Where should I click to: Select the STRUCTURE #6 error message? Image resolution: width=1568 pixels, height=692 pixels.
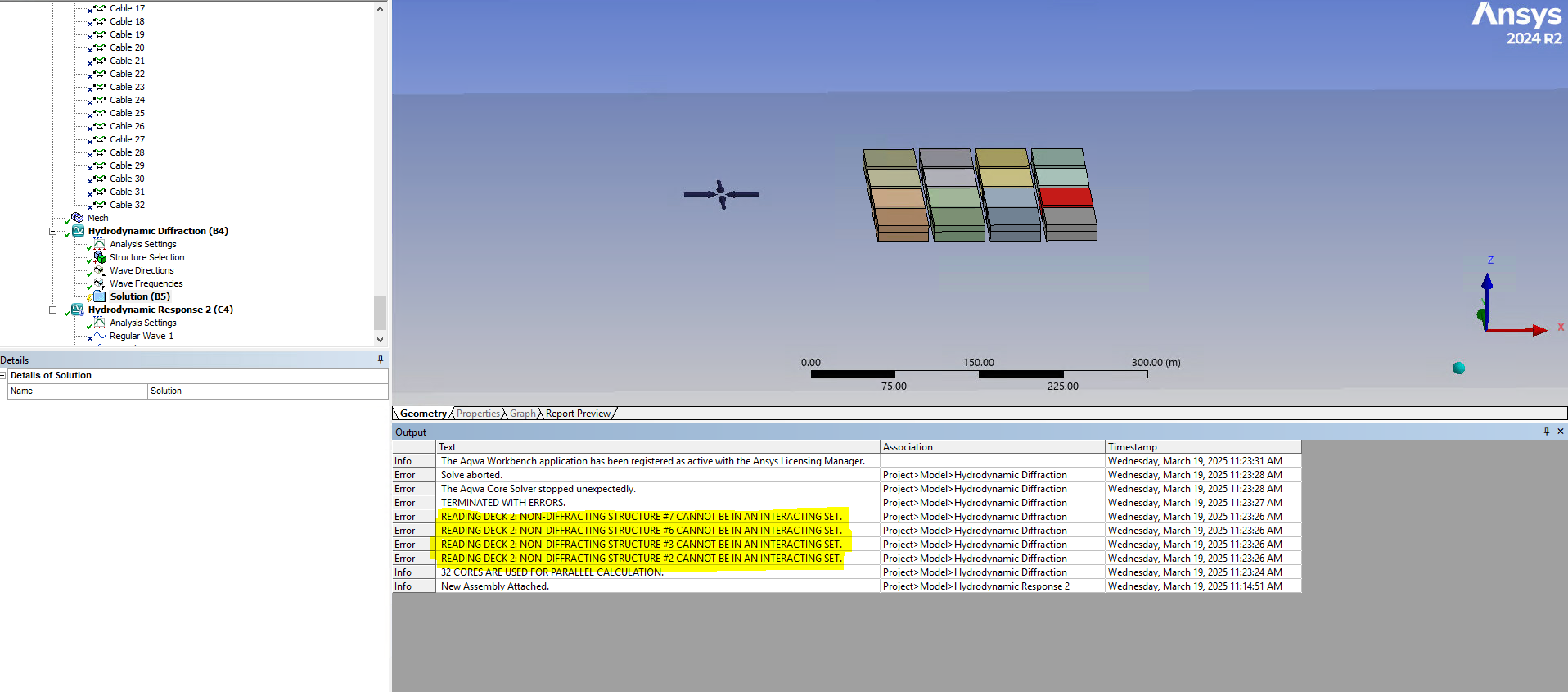642,531
